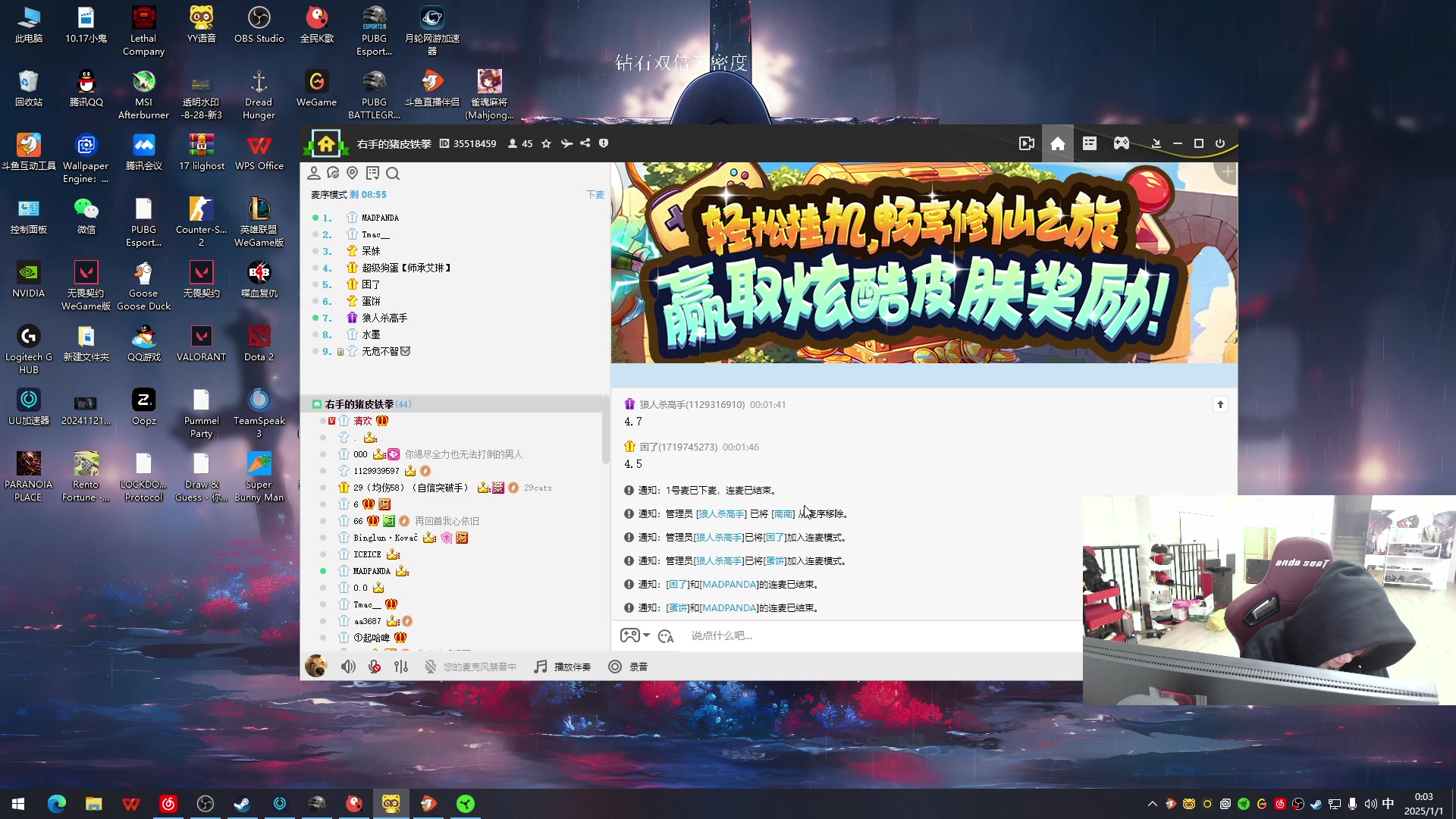
Task: Open the video recording icon in title bar
Action: [1026, 143]
